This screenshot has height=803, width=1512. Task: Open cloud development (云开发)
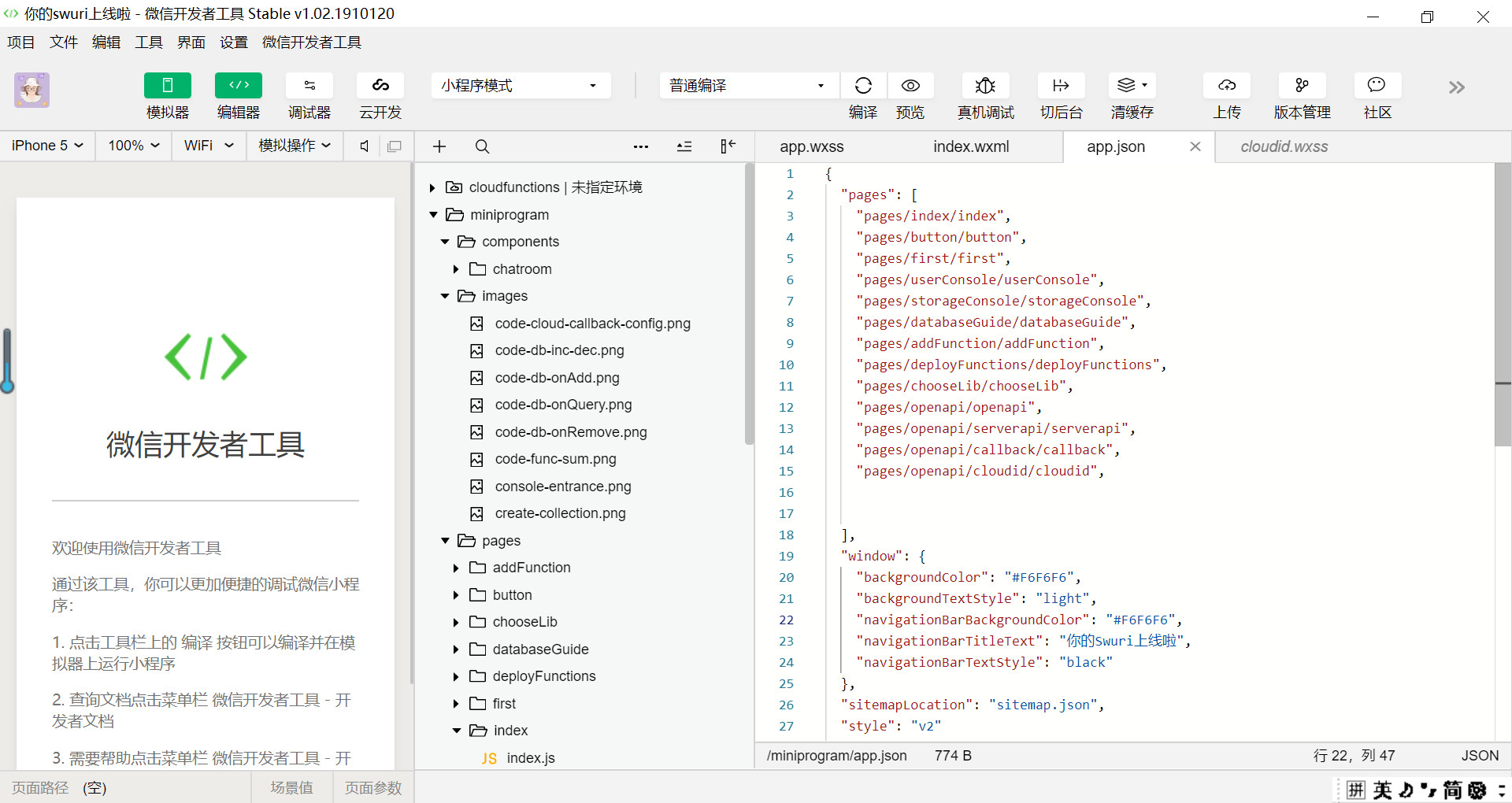coord(380,86)
